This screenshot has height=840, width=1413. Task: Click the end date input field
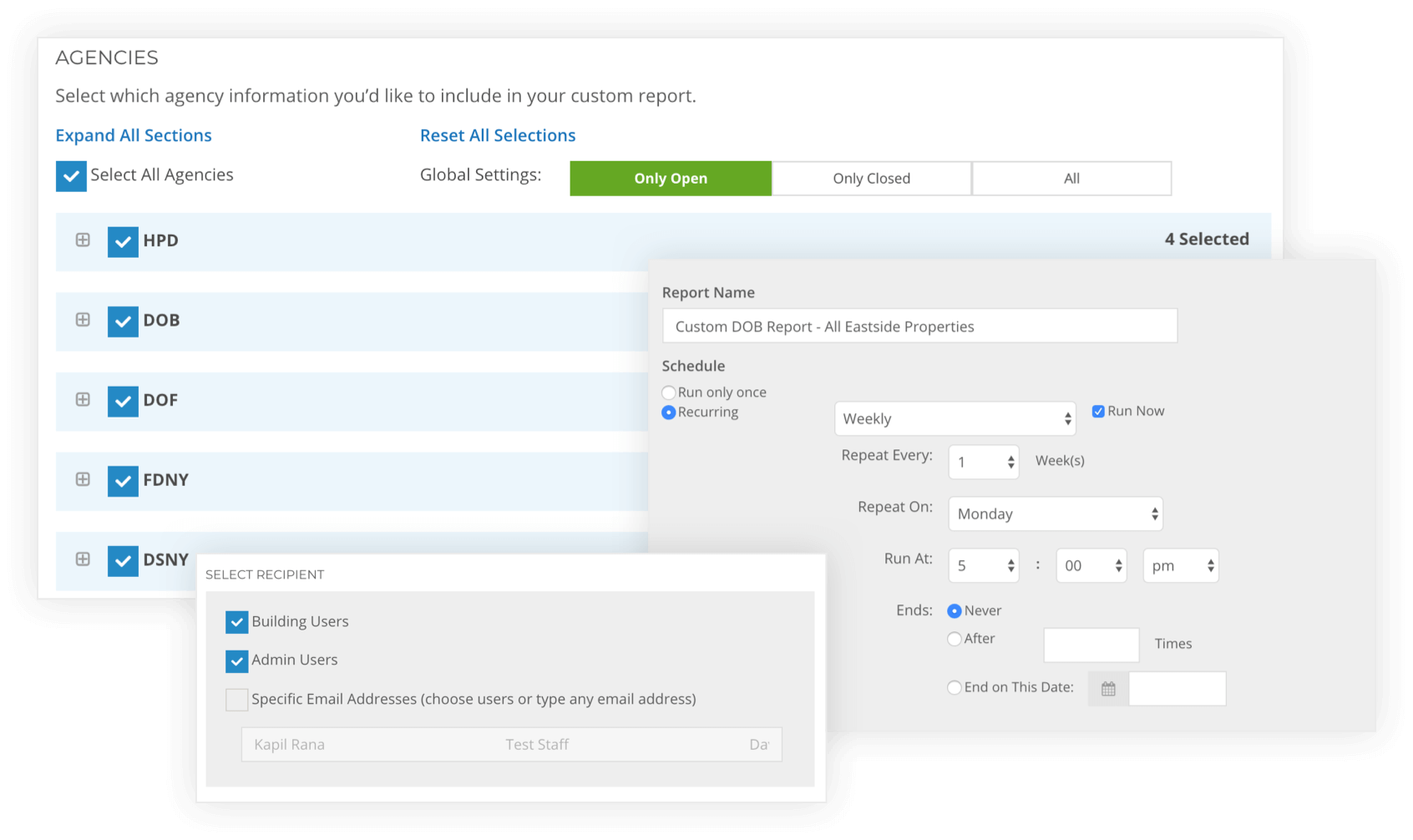[x=1177, y=689]
